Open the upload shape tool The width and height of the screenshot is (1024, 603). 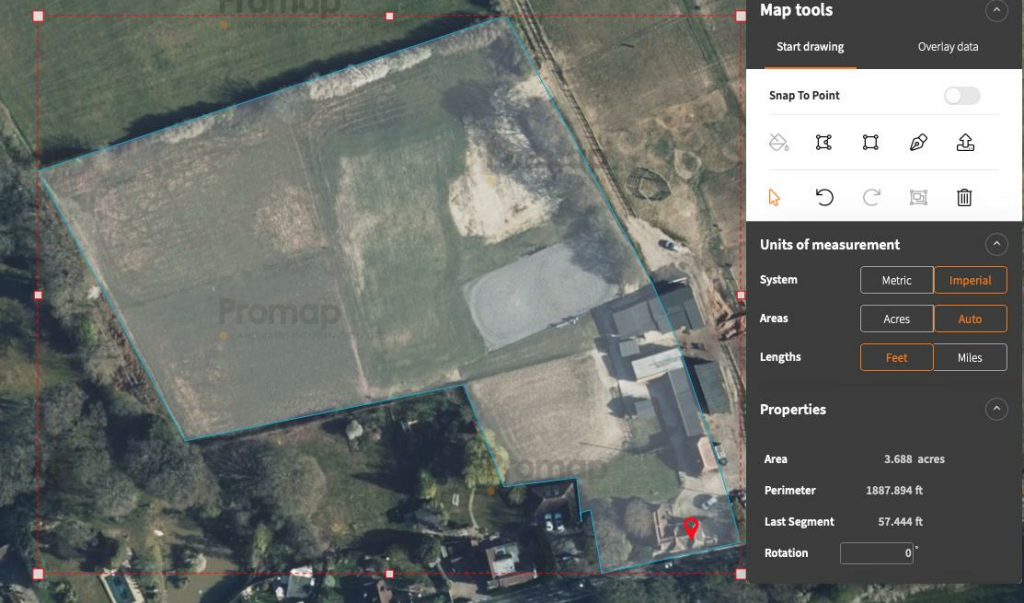click(x=965, y=142)
